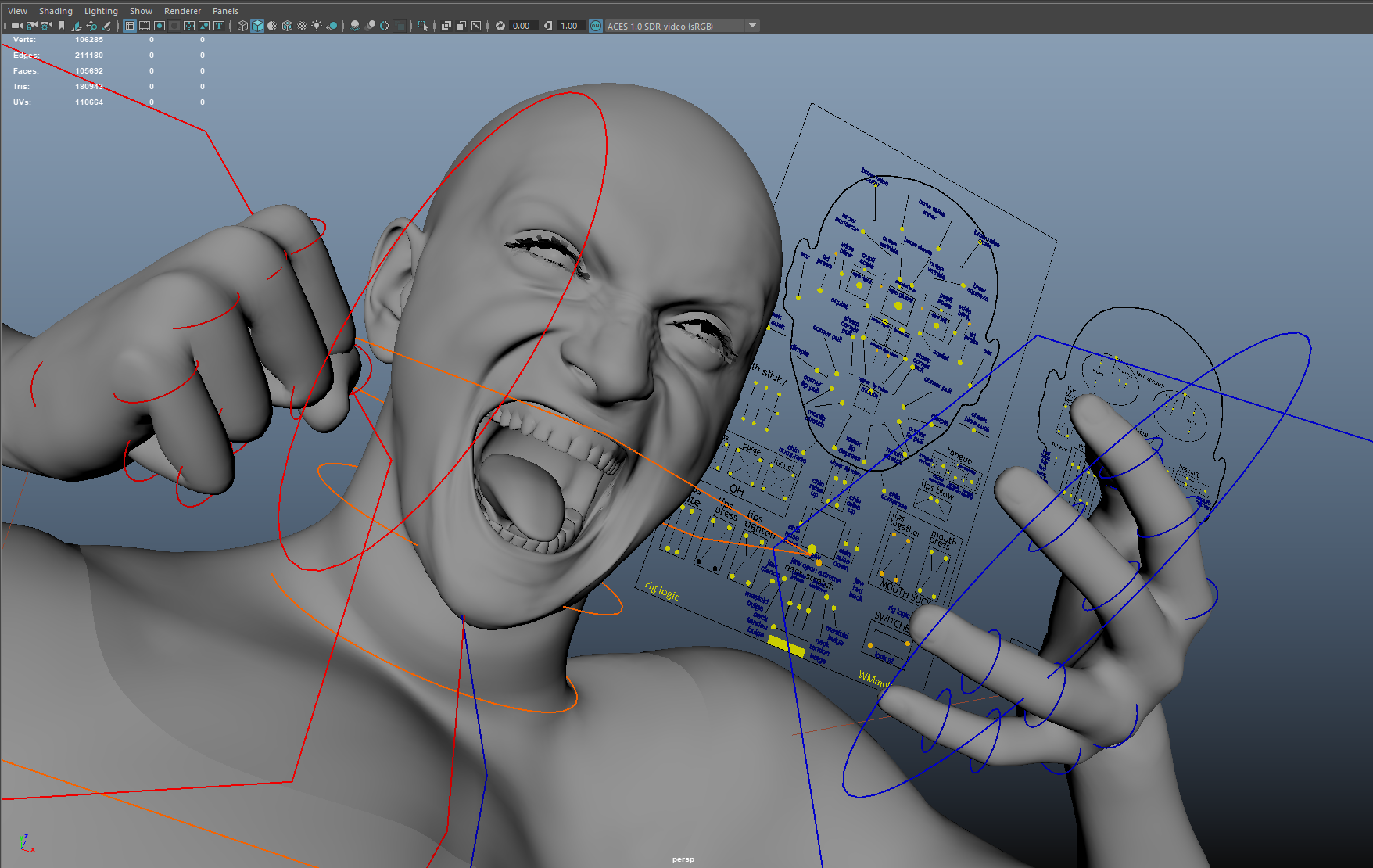Click the gamma value field showing 1.00
This screenshot has height=868, width=1373.
(x=570, y=26)
